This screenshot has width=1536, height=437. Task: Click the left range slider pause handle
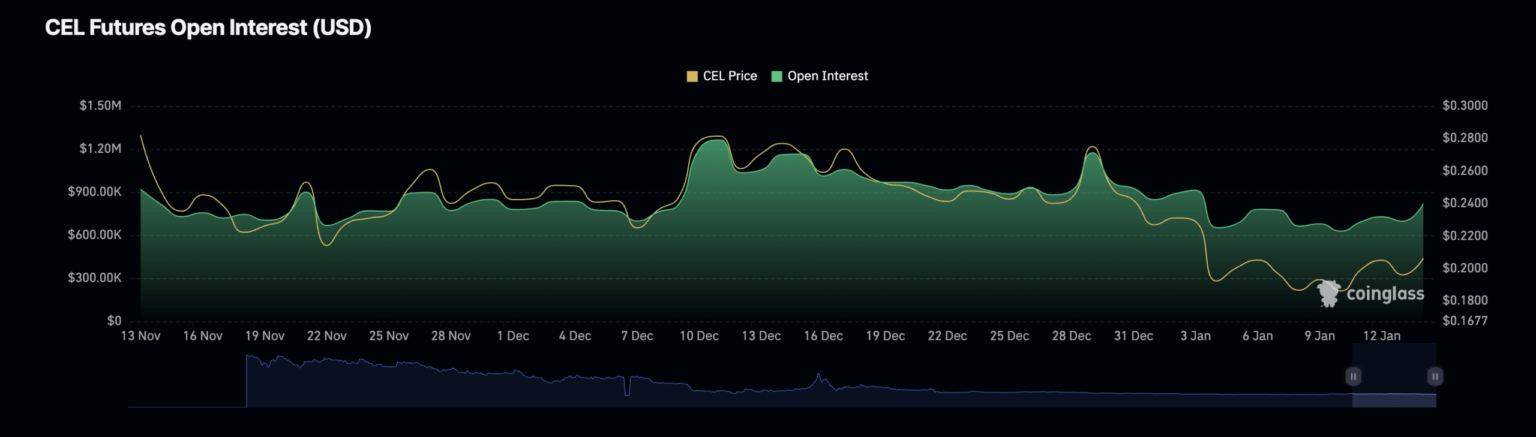1352,376
